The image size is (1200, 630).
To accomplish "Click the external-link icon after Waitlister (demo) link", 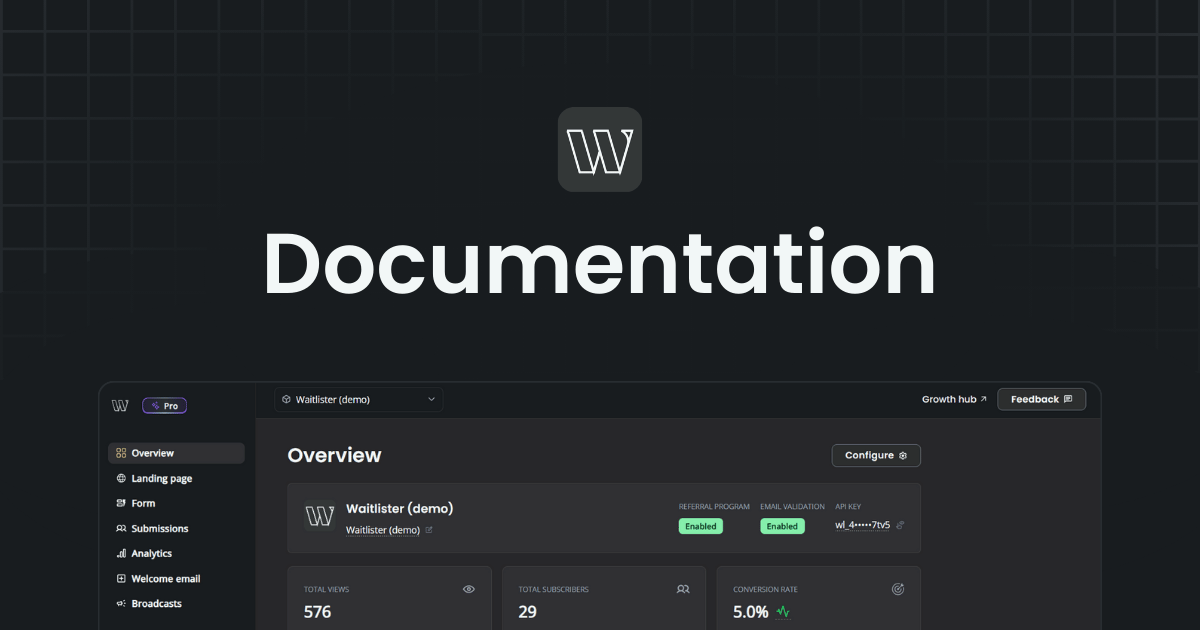I will 429,530.
